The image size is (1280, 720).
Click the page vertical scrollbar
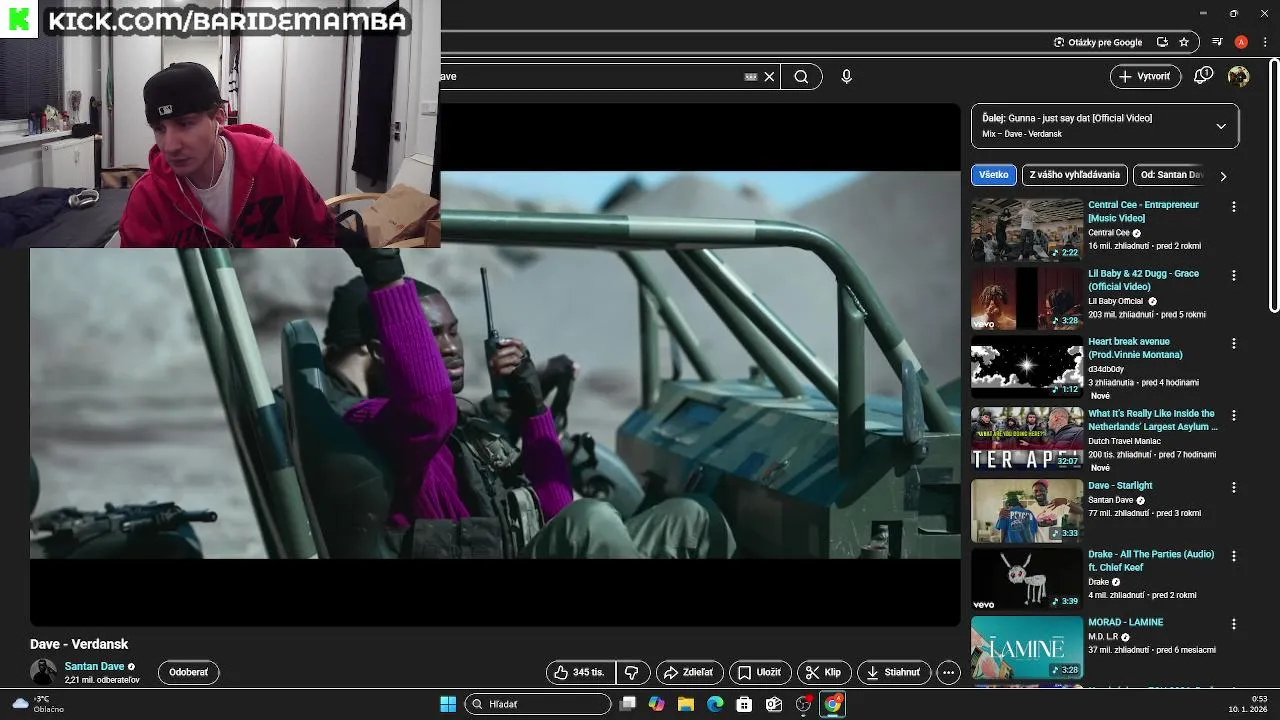pyautogui.click(x=1274, y=184)
